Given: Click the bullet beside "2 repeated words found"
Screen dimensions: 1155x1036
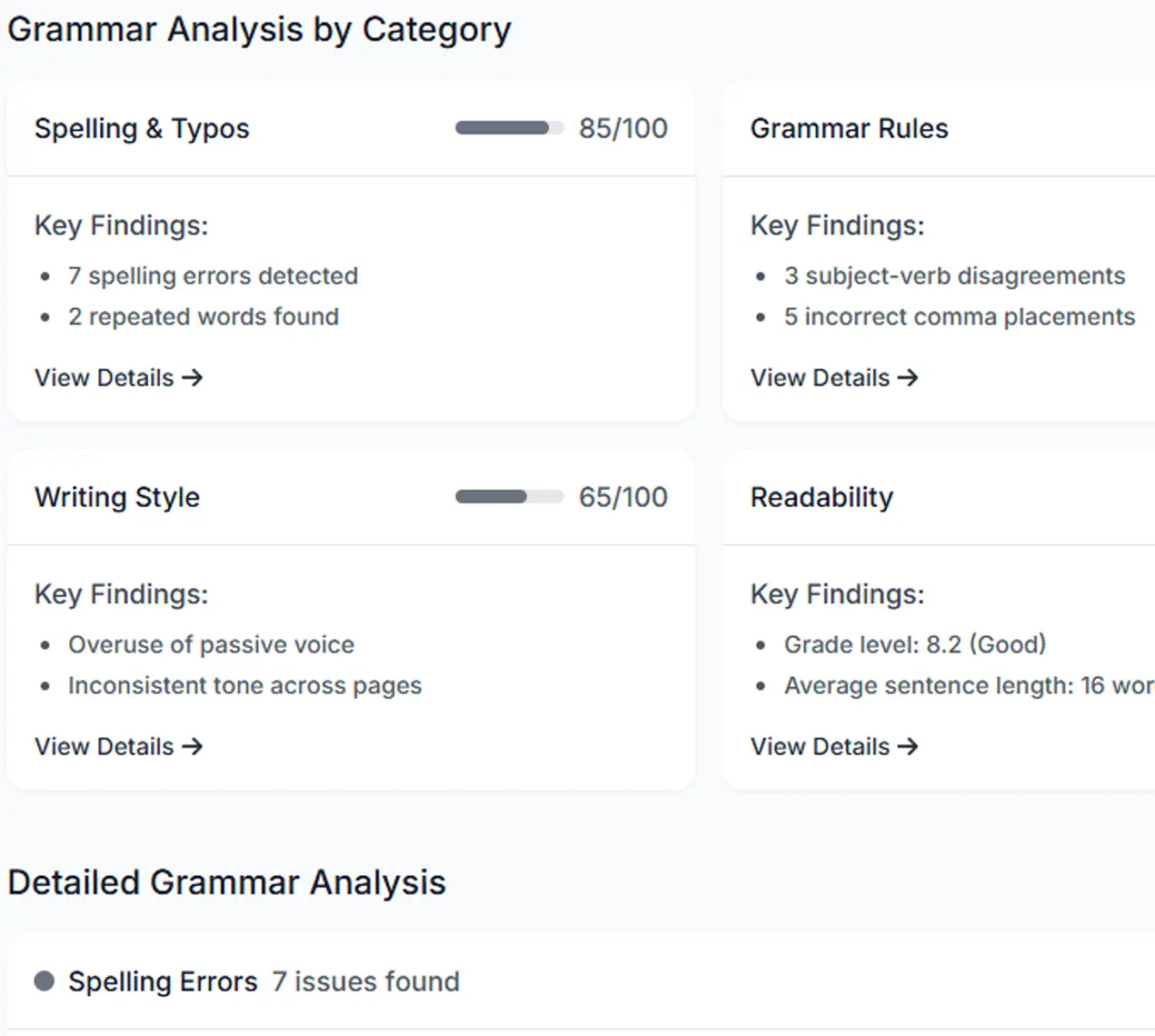Looking at the screenshot, I should coord(45,316).
